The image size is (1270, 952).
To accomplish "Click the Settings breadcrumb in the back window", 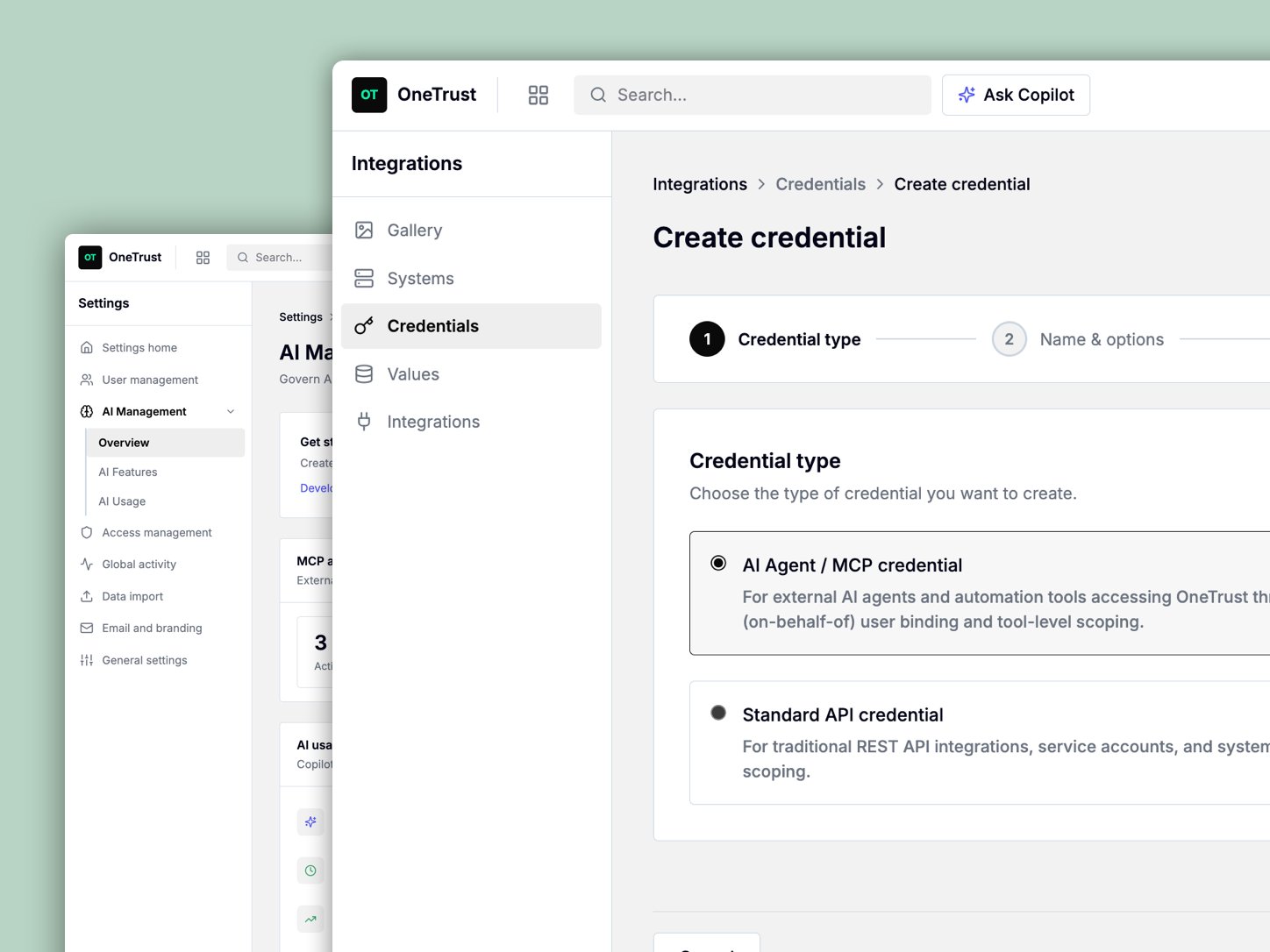I will [x=301, y=317].
